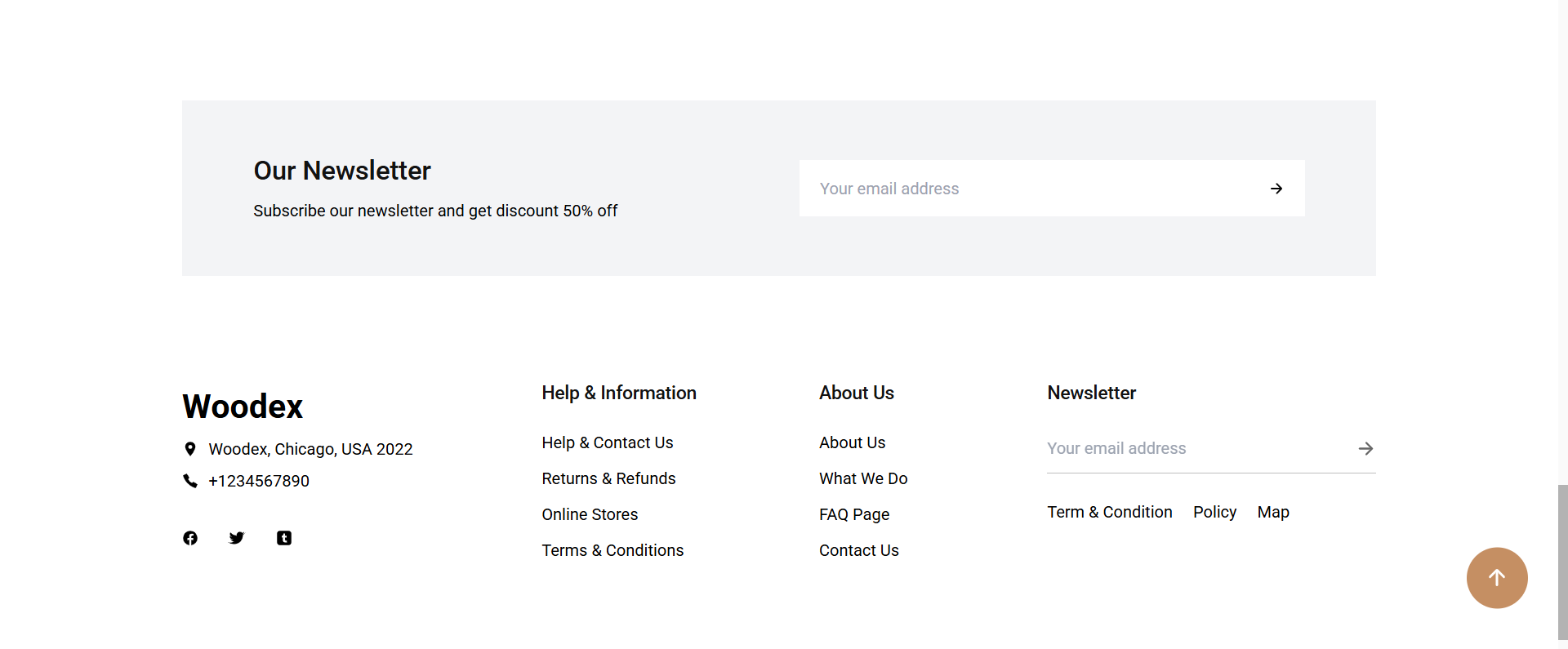Click the Woodex brand logo

click(x=243, y=407)
